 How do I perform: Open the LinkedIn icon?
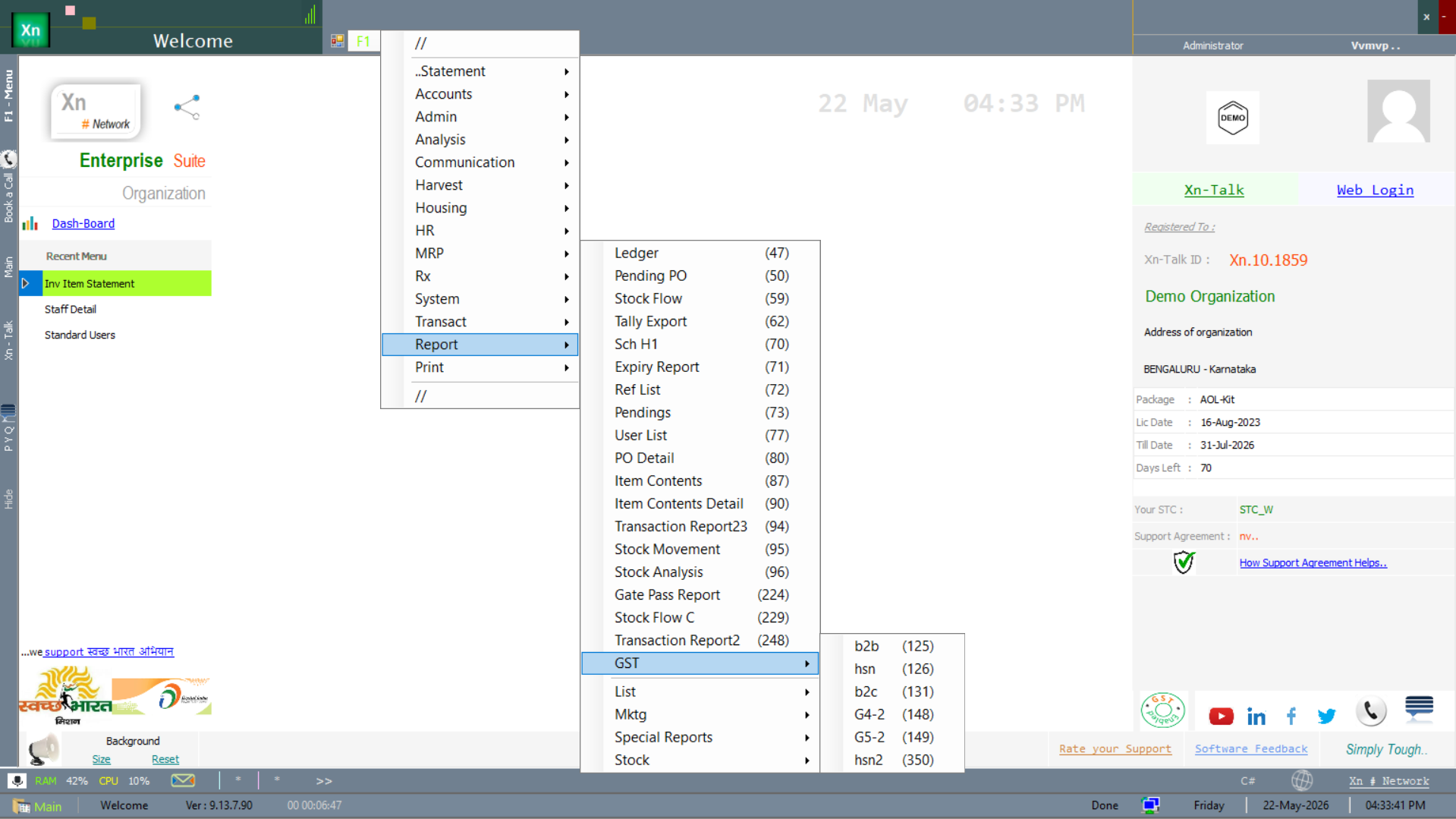(x=1256, y=716)
